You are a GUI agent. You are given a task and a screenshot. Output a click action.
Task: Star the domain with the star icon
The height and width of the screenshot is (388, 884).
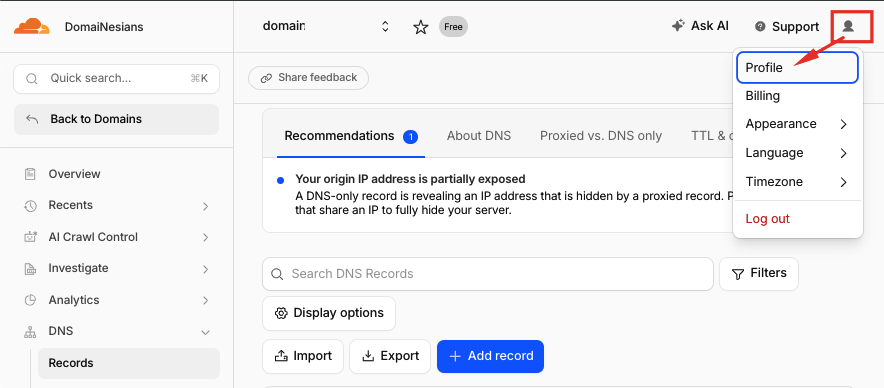point(421,27)
